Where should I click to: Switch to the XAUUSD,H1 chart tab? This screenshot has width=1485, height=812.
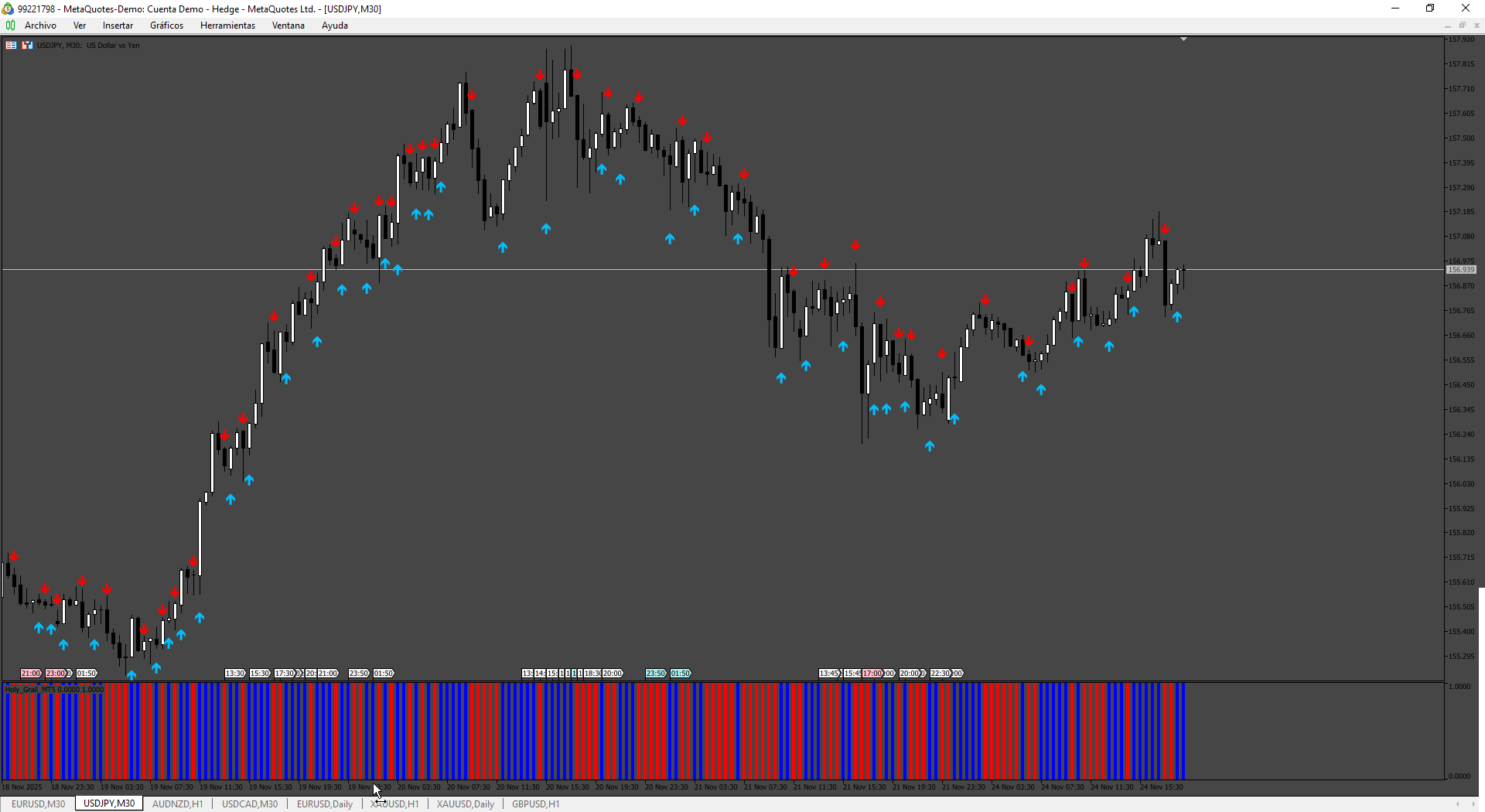pyautogui.click(x=394, y=803)
